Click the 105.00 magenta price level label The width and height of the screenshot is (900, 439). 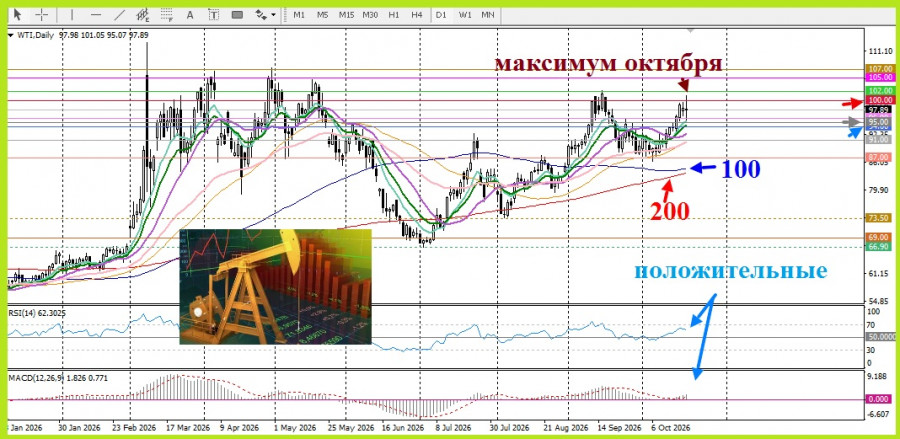880,77
